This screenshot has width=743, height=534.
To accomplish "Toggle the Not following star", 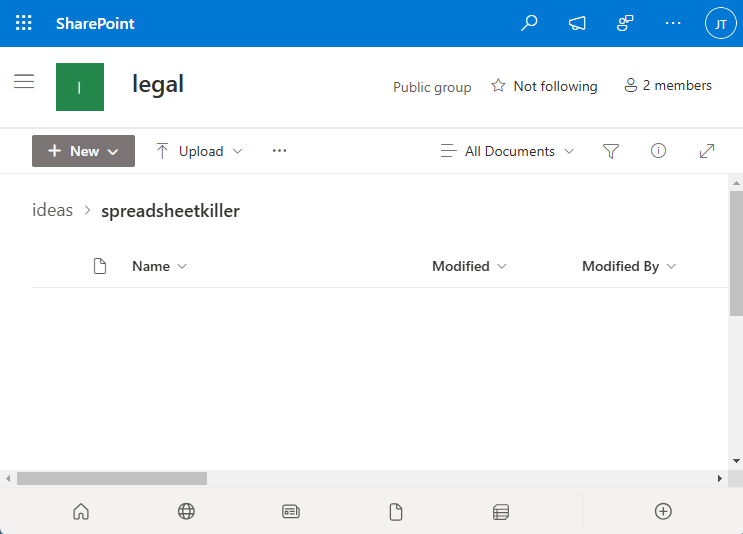I will [545, 86].
